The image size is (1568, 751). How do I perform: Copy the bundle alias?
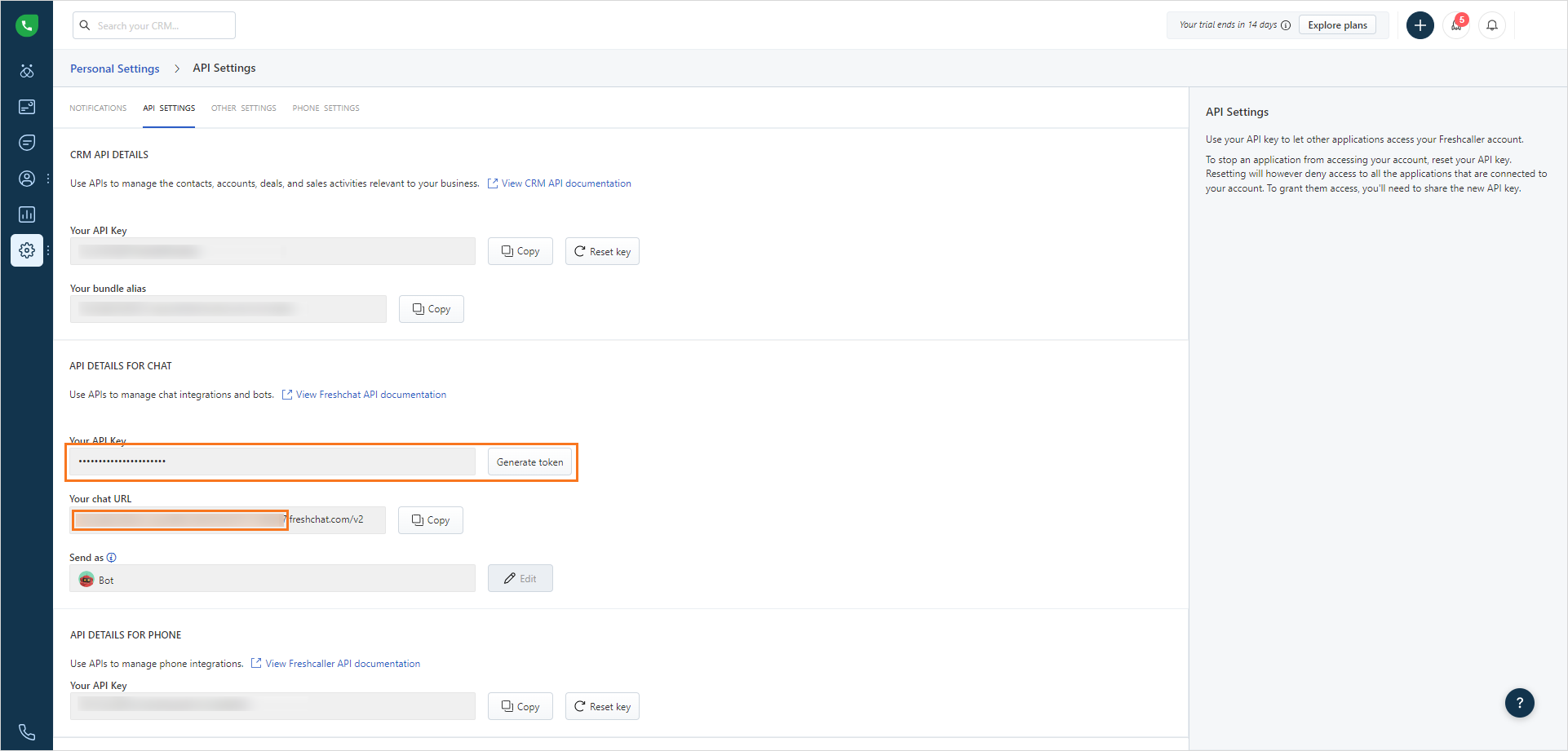point(432,309)
